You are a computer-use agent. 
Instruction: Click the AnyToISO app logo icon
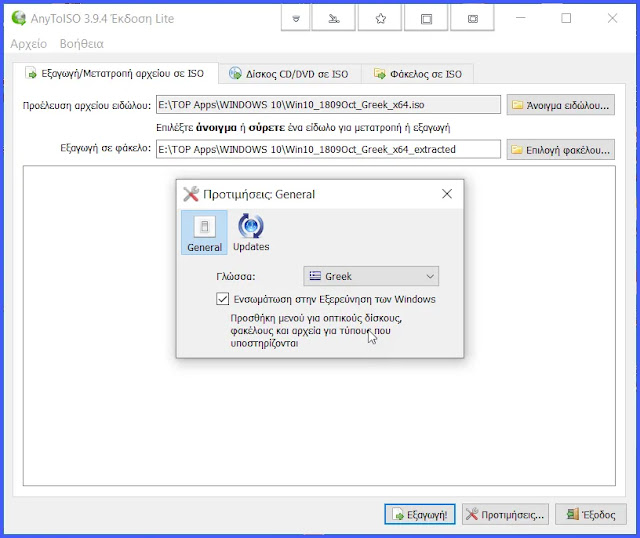(18, 18)
